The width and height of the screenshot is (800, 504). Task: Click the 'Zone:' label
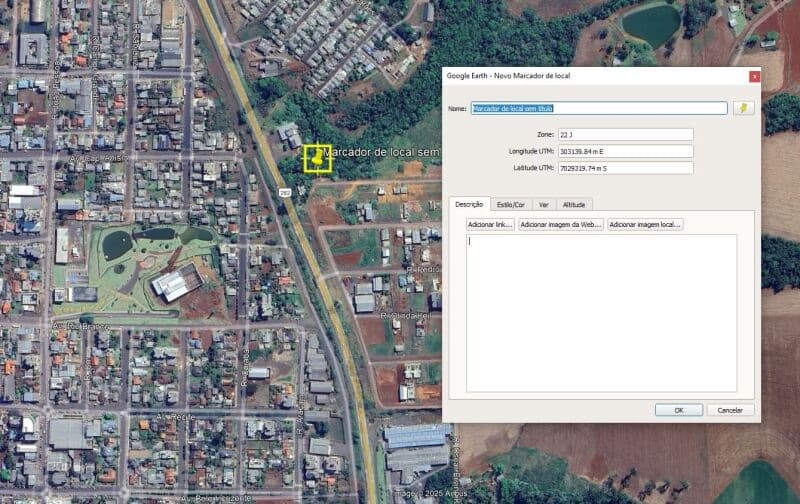pyautogui.click(x=545, y=135)
